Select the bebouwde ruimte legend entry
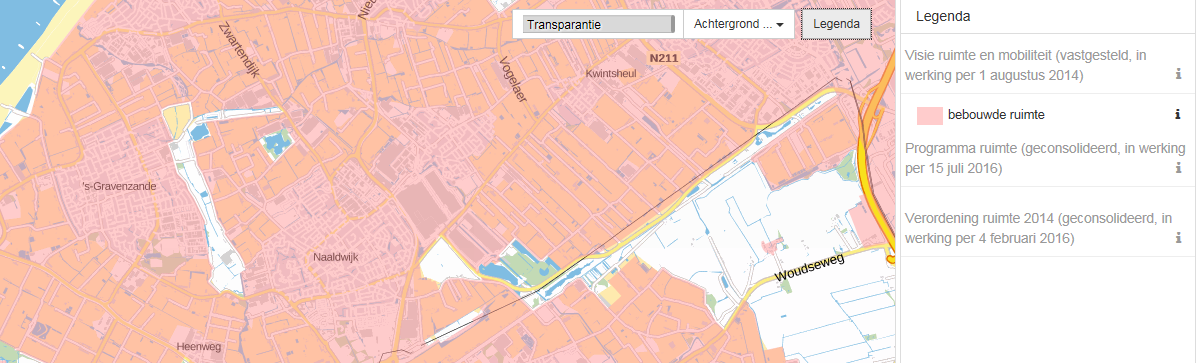This screenshot has height=363, width=1198. point(996,115)
